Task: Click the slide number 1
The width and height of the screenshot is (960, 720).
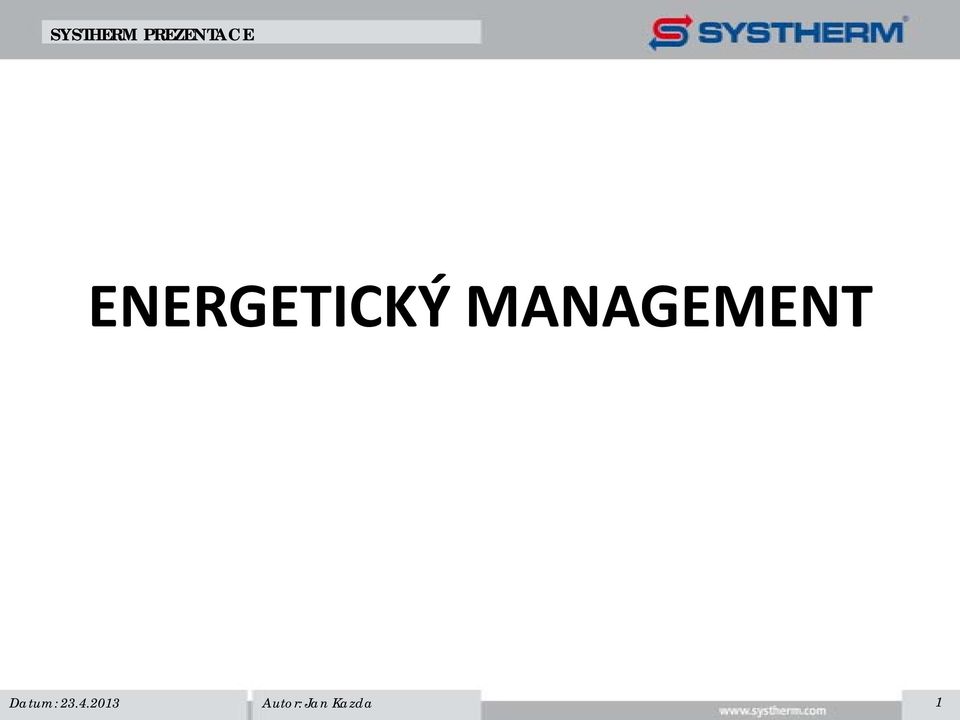Action: 939,702
